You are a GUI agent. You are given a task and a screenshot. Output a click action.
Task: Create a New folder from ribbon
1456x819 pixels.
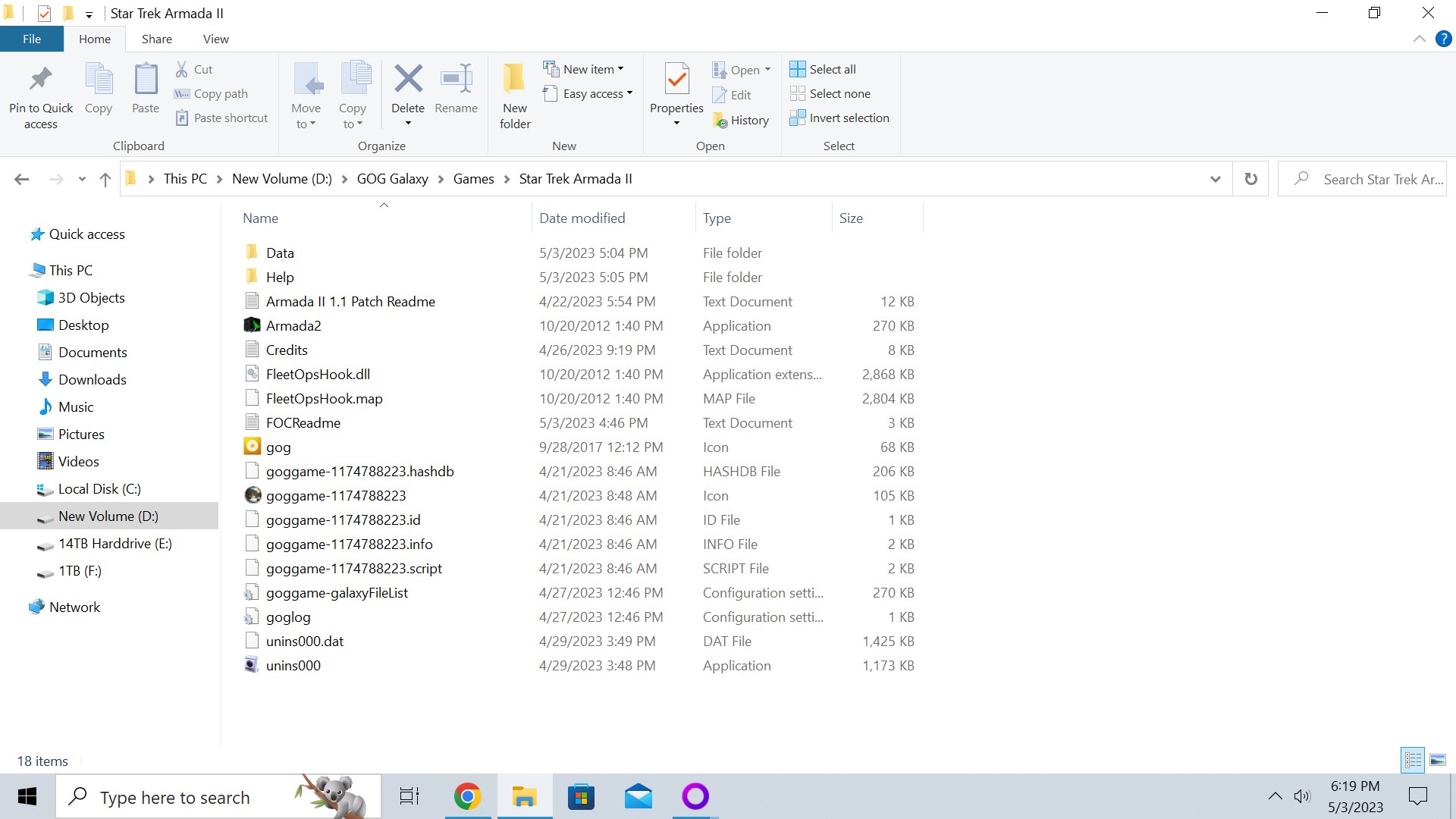[x=515, y=96]
